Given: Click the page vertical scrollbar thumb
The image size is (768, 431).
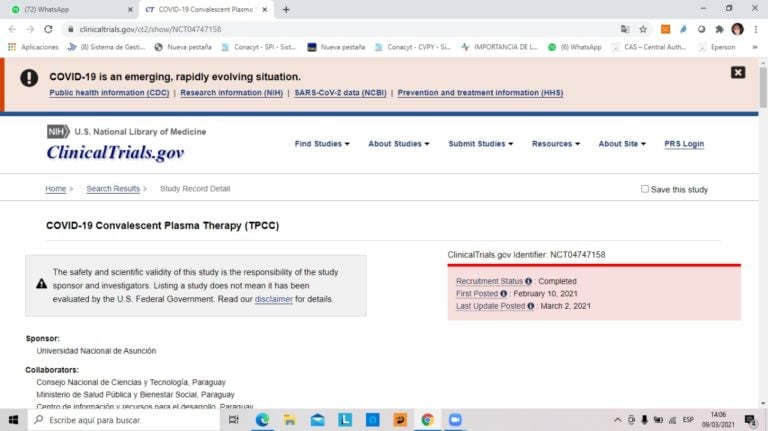Looking at the screenshot, I should pyautogui.click(x=763, y=87).
